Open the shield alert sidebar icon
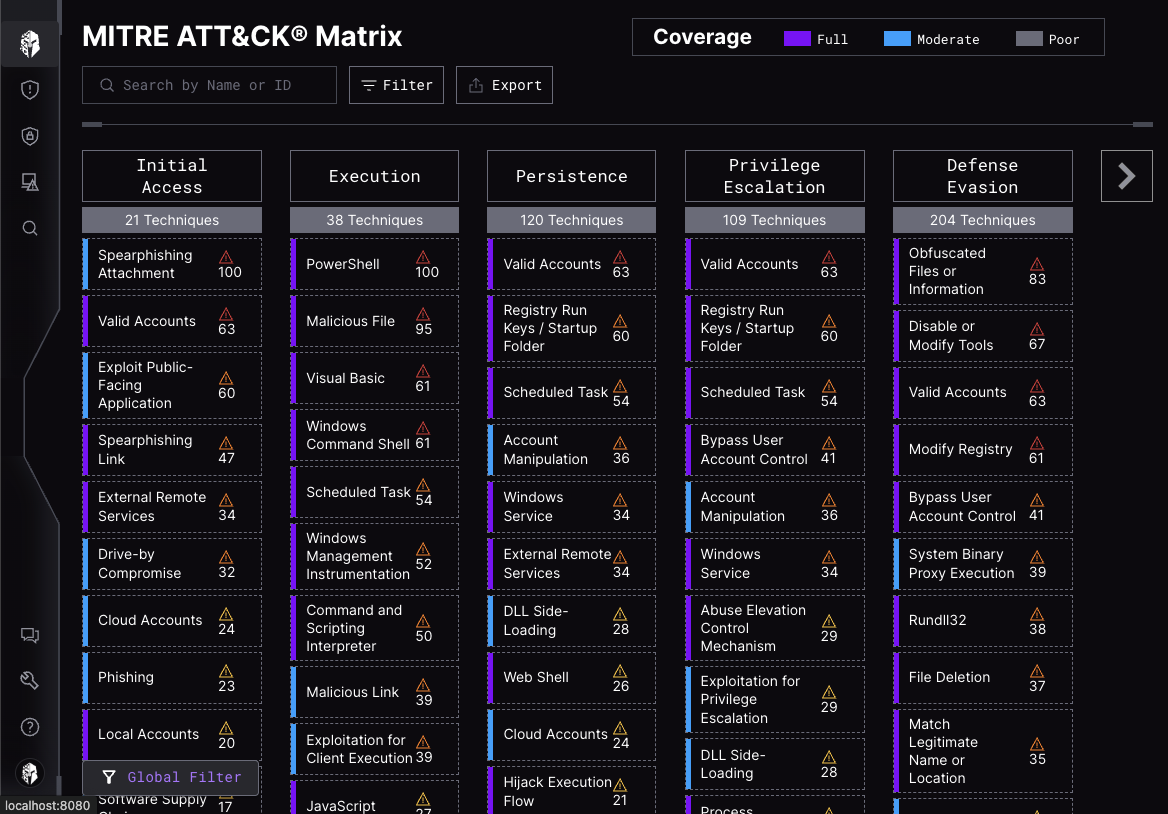 tap(30, 90)
